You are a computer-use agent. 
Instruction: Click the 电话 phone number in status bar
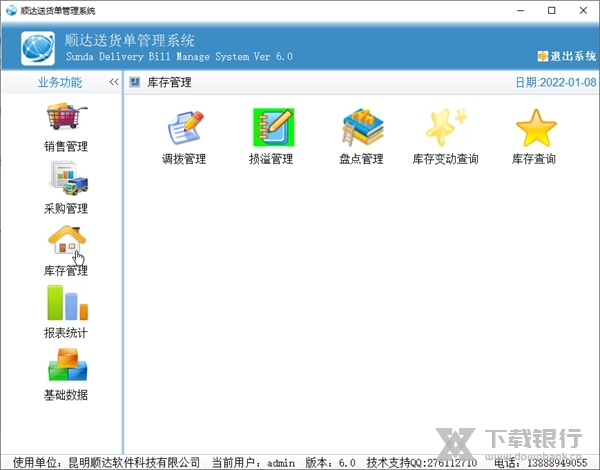(x=540, y=463)
